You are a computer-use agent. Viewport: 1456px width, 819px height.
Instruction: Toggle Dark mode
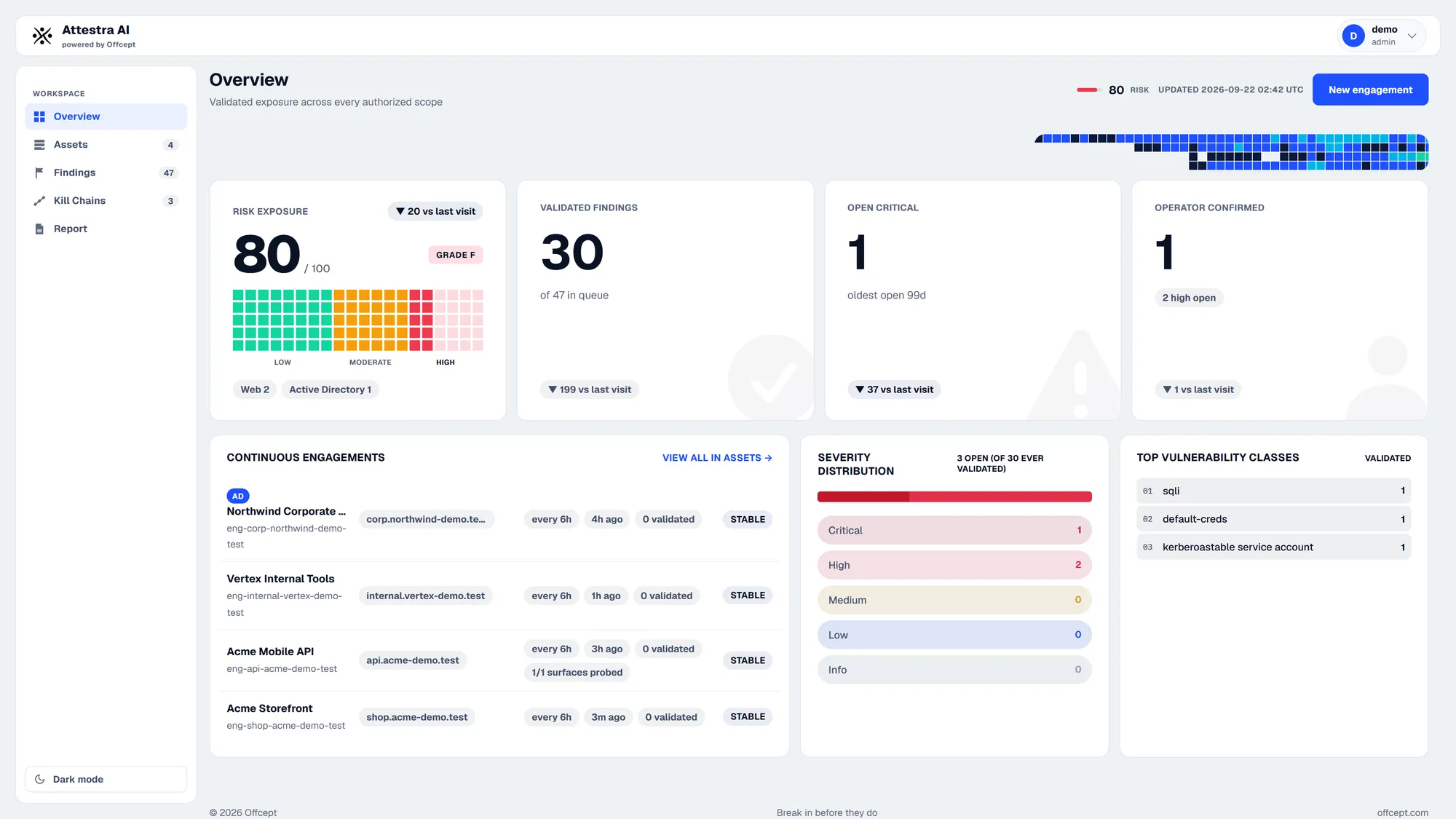(x=106, y=779)
